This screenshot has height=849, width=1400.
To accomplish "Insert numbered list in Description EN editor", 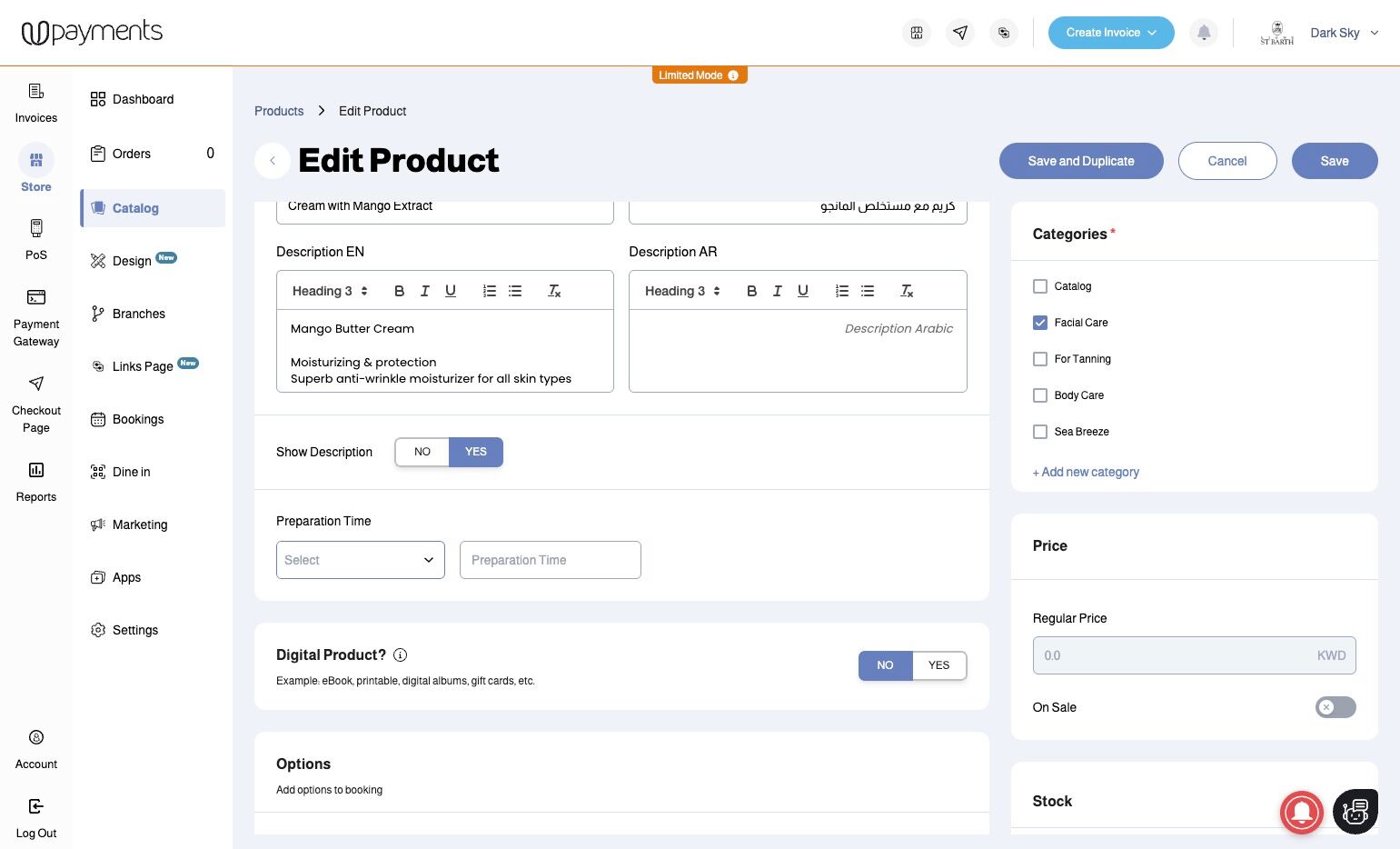I will coord(490,291).
